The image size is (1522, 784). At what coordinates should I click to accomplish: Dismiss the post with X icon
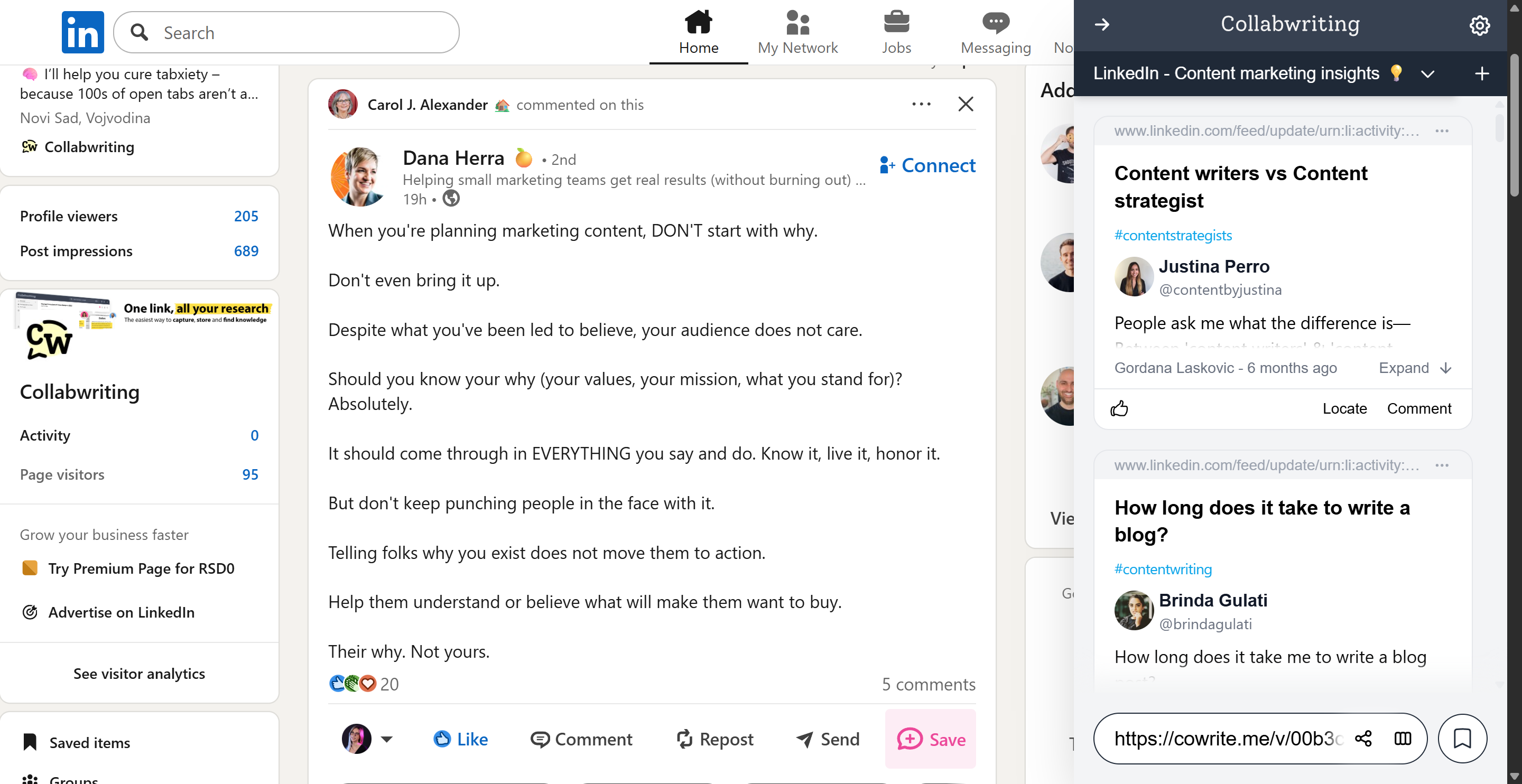[966, 105]
